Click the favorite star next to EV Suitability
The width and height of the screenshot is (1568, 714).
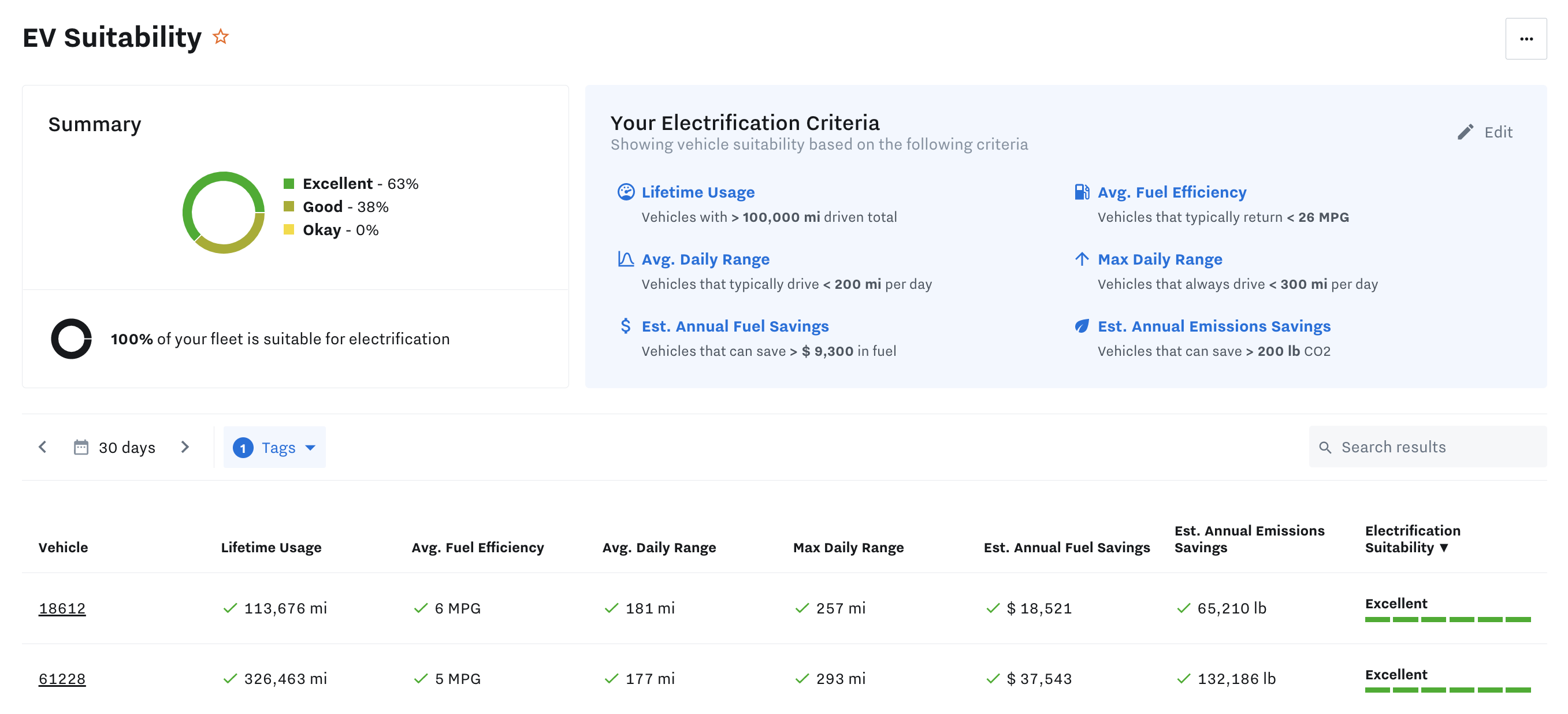click(x=220, y=37)
